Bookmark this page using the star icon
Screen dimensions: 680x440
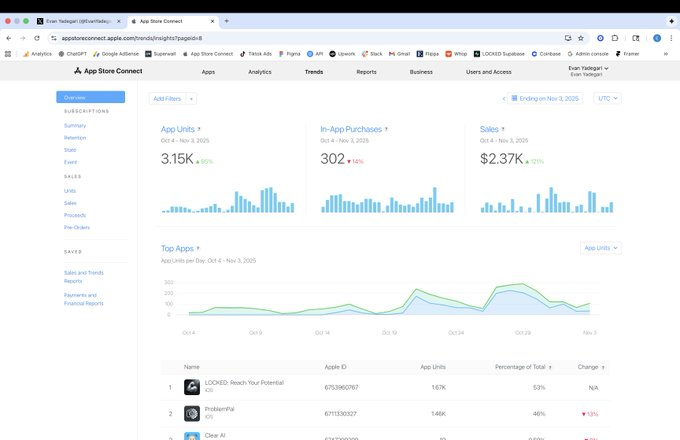581,38
